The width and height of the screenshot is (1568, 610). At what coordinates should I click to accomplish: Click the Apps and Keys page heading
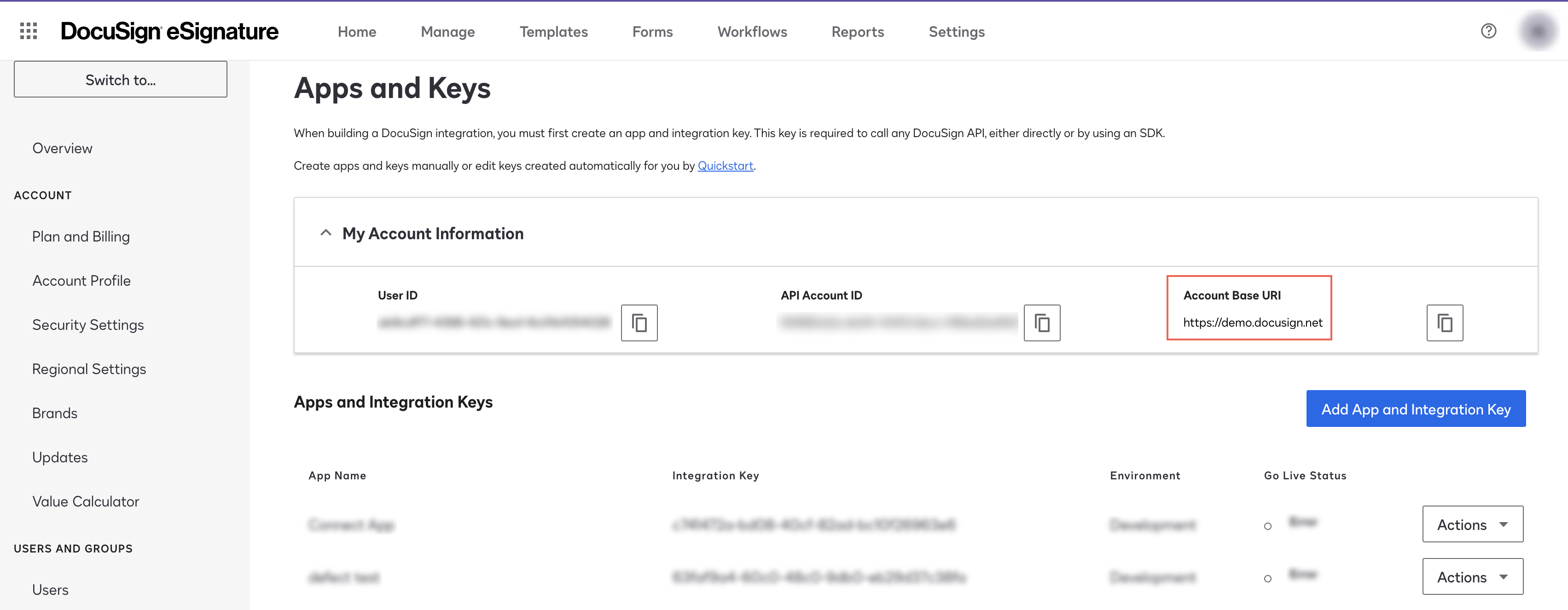coord(393,88)
